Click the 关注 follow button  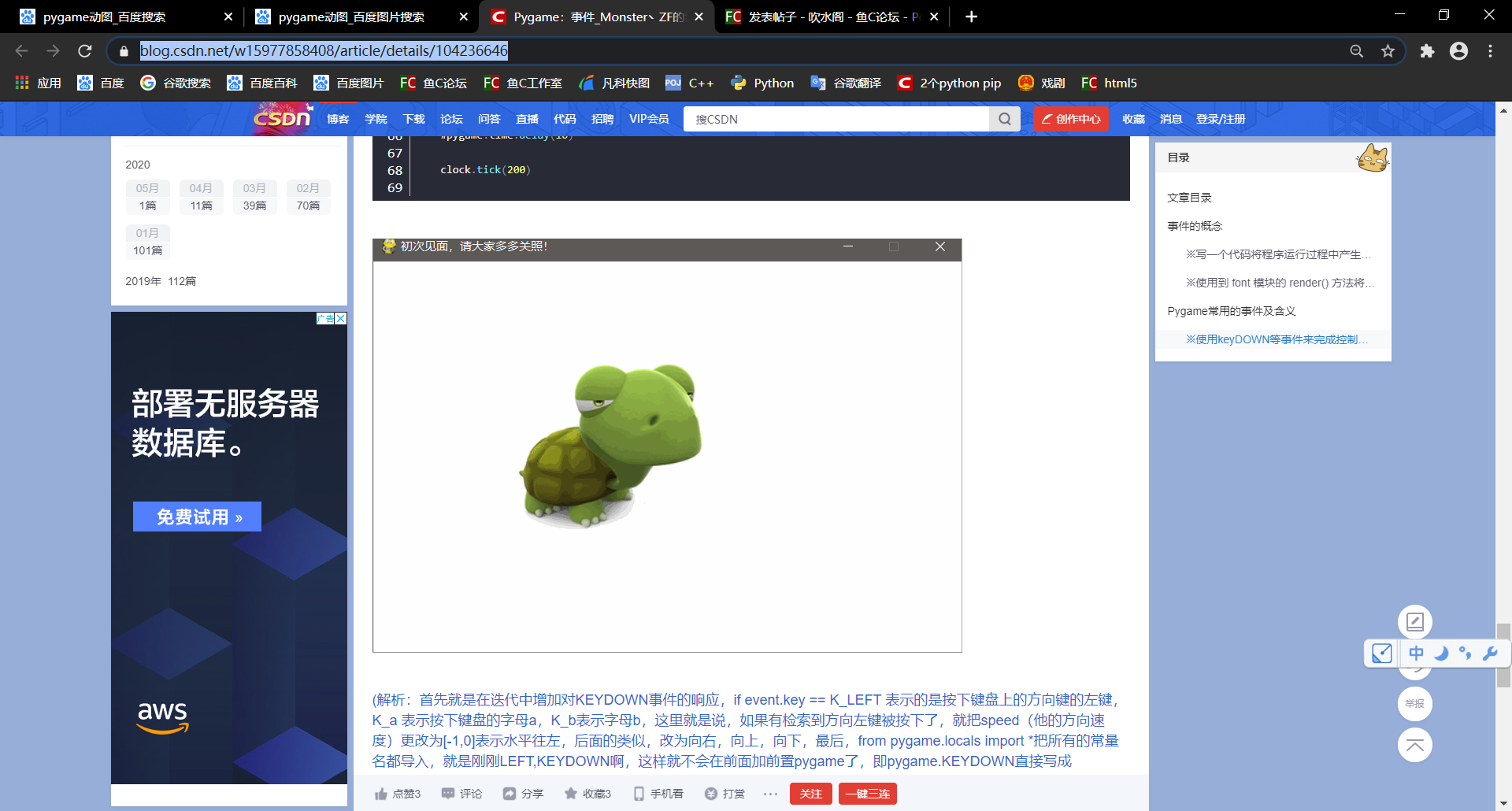tap(811, 794)
